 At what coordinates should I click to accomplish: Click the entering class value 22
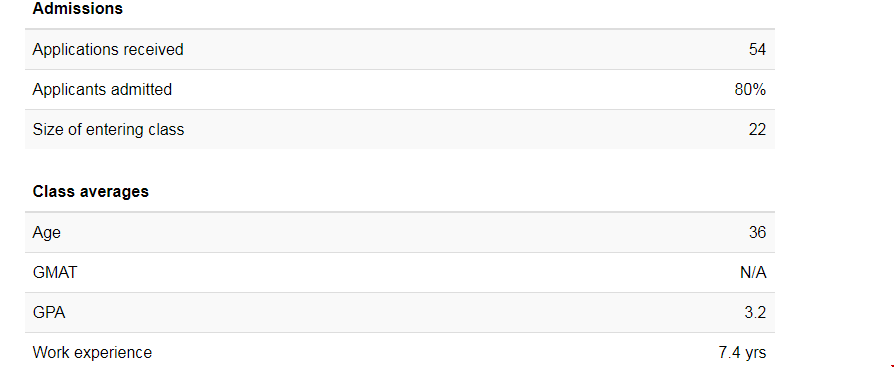757,129
